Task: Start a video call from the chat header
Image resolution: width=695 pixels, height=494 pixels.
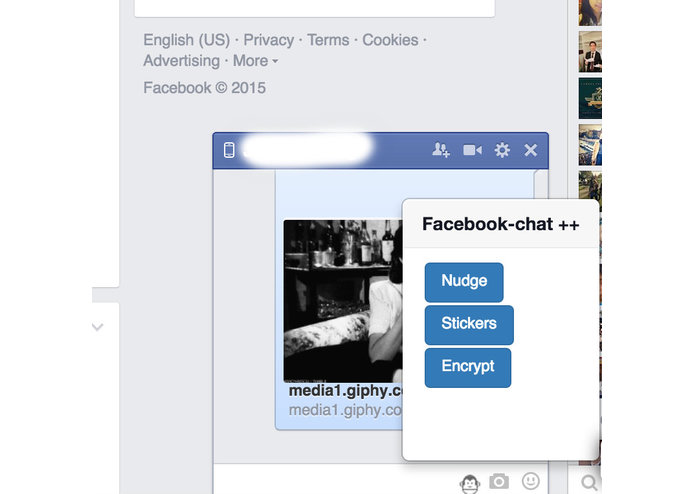Action: (x=472, y=150)
